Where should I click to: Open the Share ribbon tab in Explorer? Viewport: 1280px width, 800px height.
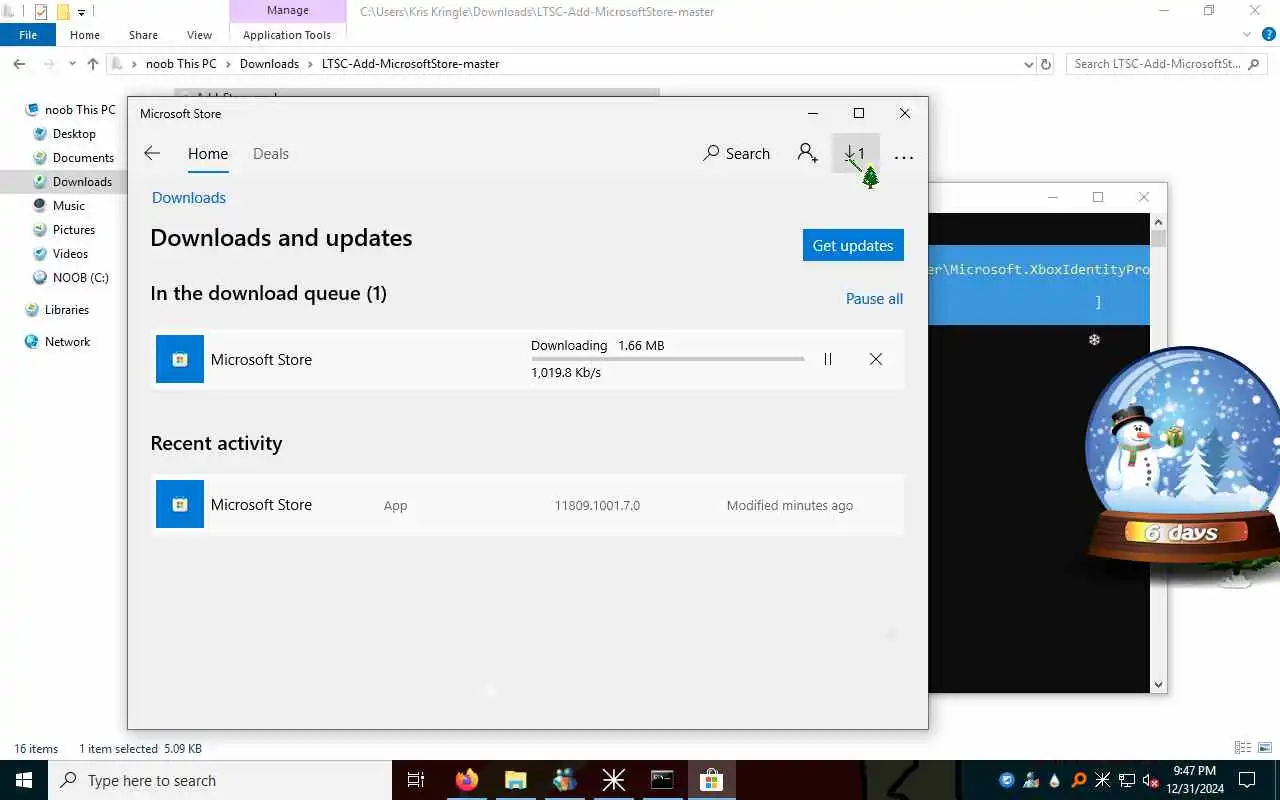(x=143, y=35)
